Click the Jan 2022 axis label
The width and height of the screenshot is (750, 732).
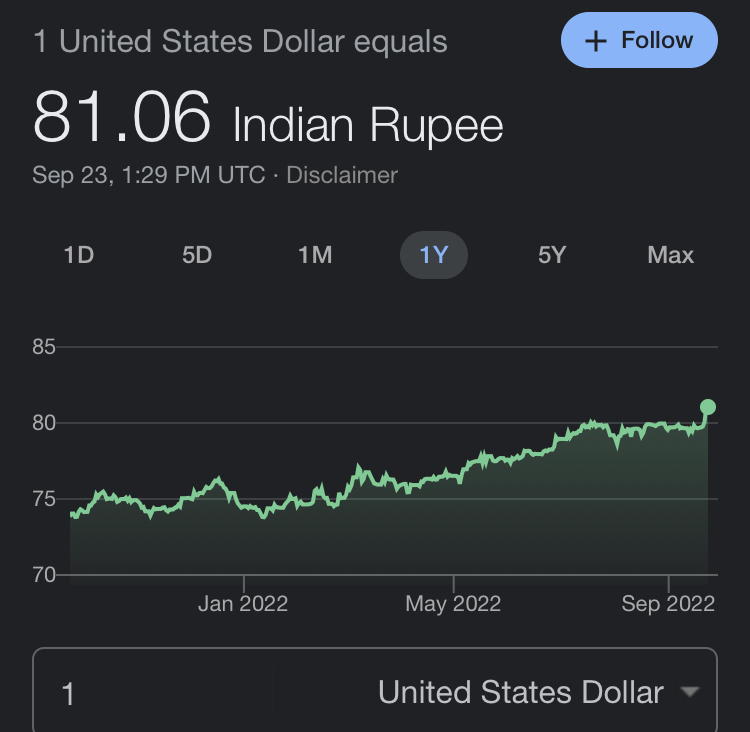[243, 604]
